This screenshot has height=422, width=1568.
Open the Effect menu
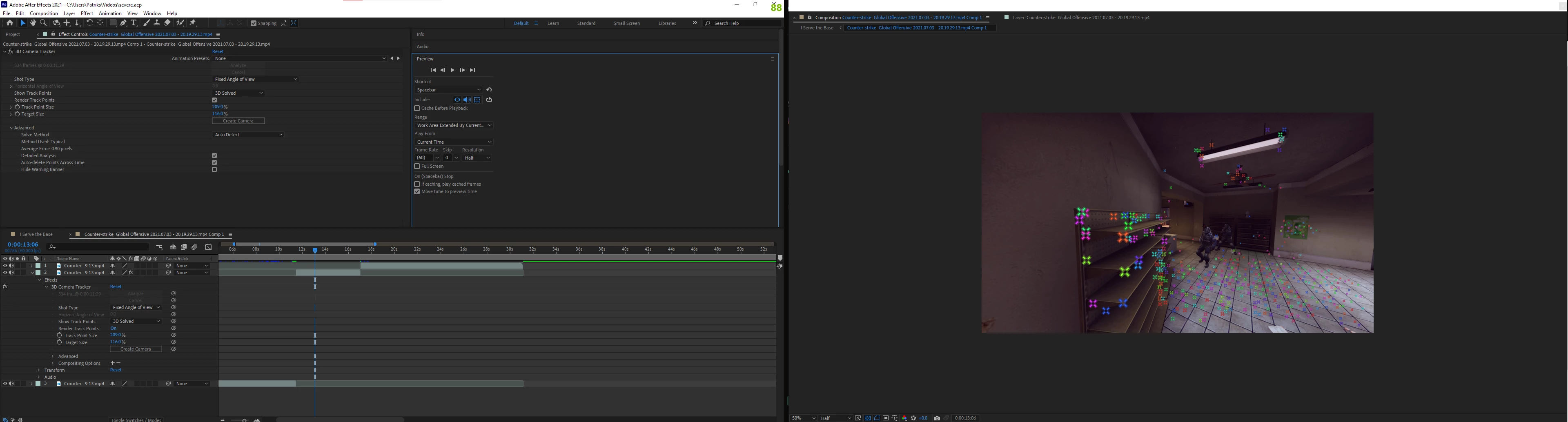(87, 13)
